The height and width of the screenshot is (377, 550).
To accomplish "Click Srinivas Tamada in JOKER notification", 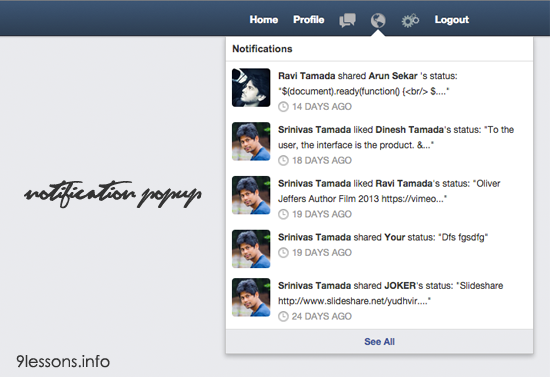I will pos(314,286).
